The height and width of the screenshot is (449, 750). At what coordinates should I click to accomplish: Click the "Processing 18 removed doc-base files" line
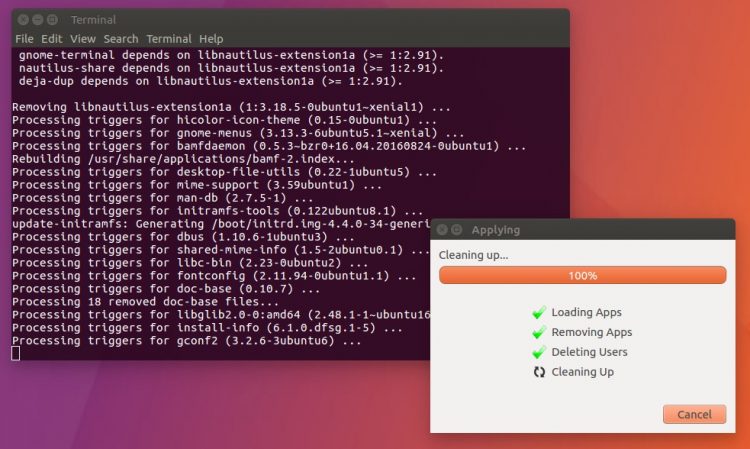point(145,302)
